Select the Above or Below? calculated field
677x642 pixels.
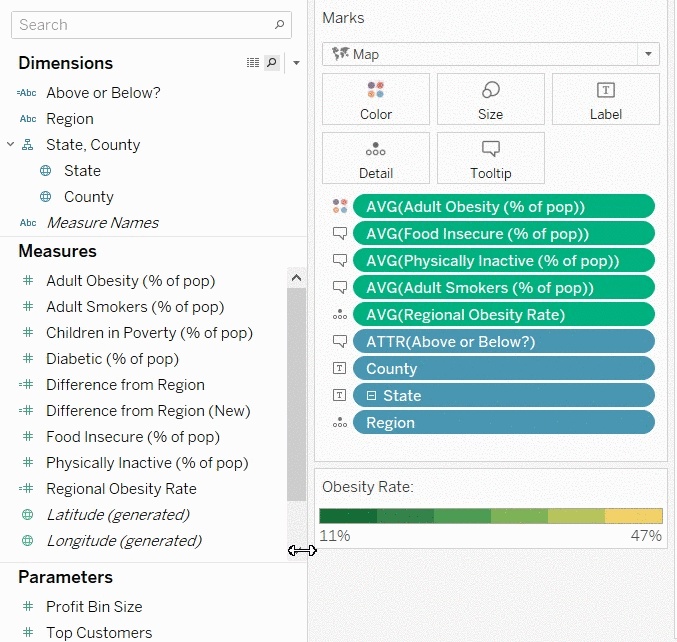[103, 93]
